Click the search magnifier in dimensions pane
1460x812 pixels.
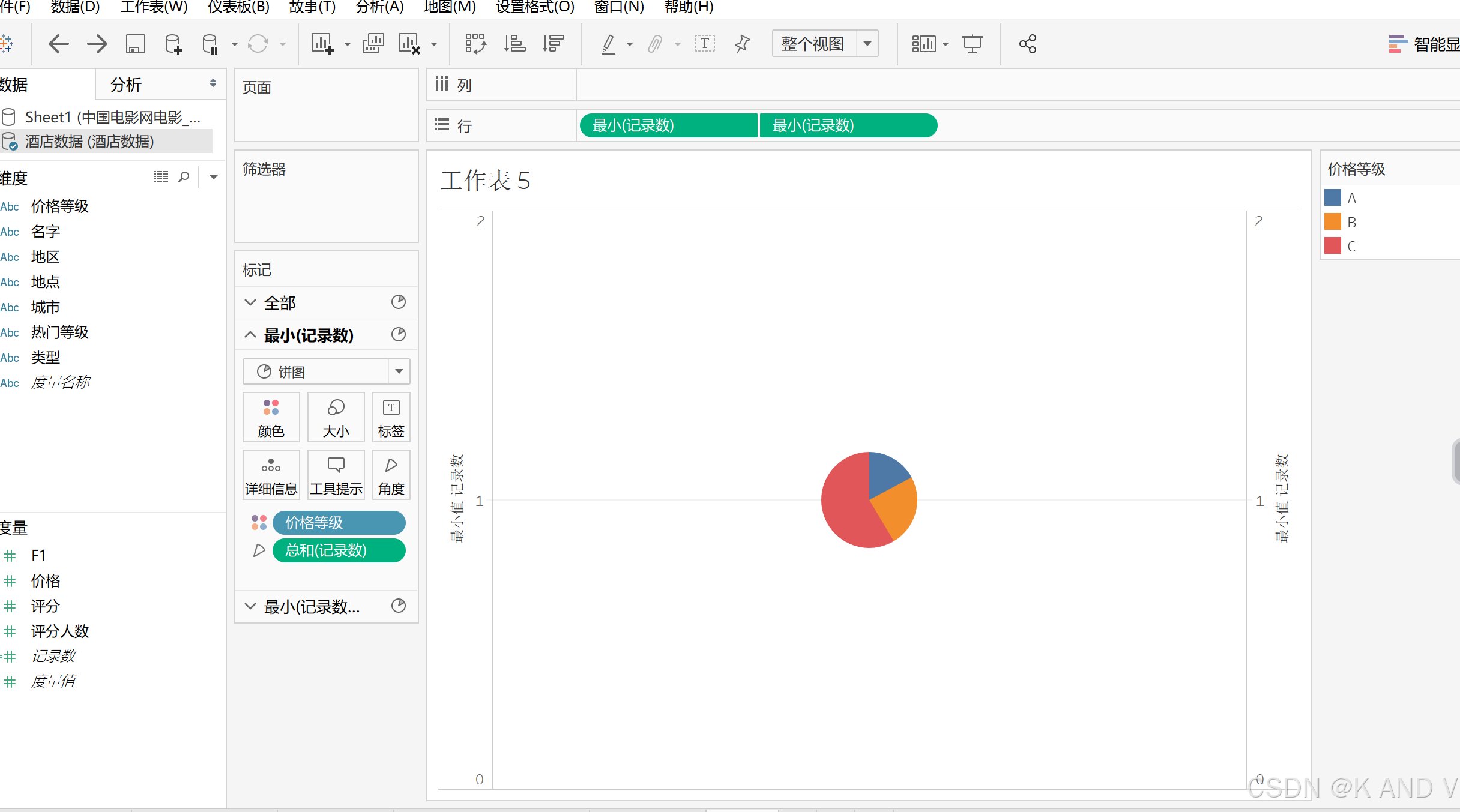[x=184, y=177]
